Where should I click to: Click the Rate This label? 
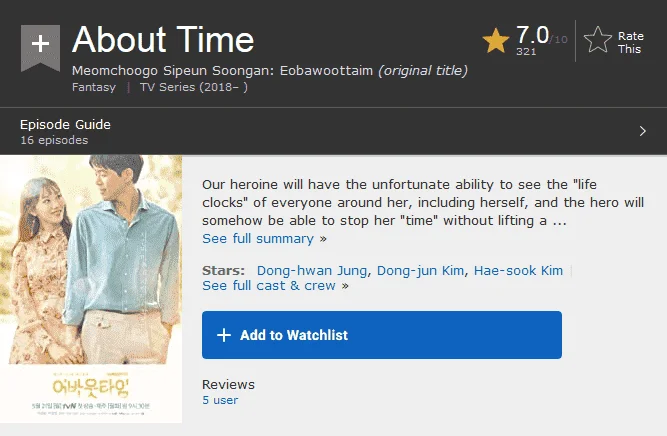point(630,43)
